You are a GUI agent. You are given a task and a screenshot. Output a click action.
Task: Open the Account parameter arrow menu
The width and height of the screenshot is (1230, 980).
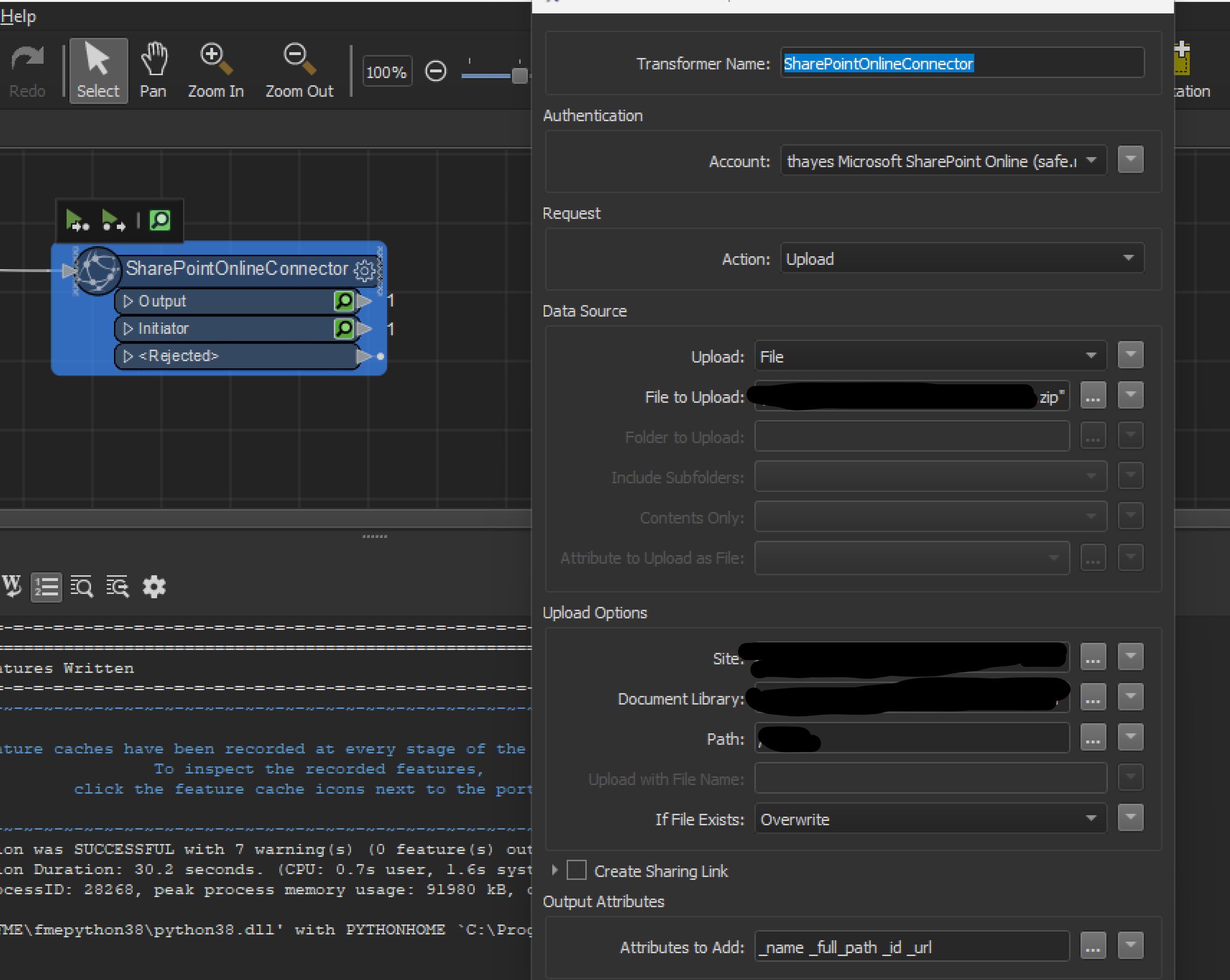click(1130, 159)
